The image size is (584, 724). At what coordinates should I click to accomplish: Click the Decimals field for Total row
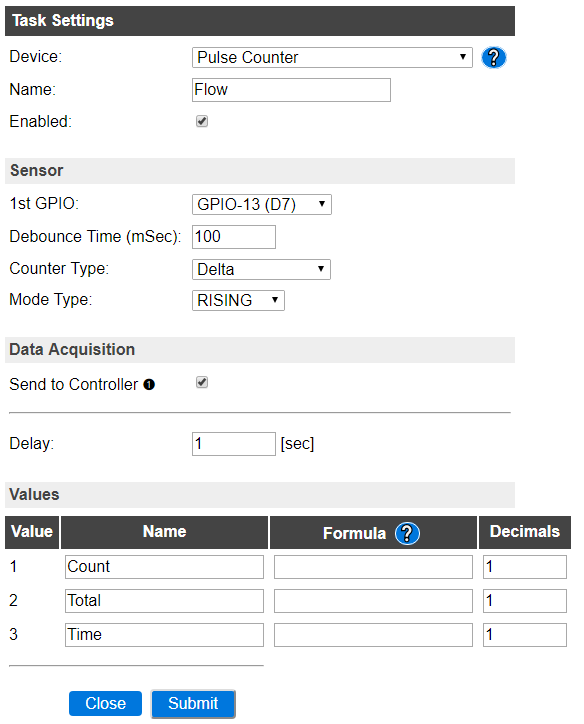coord(524,601)
